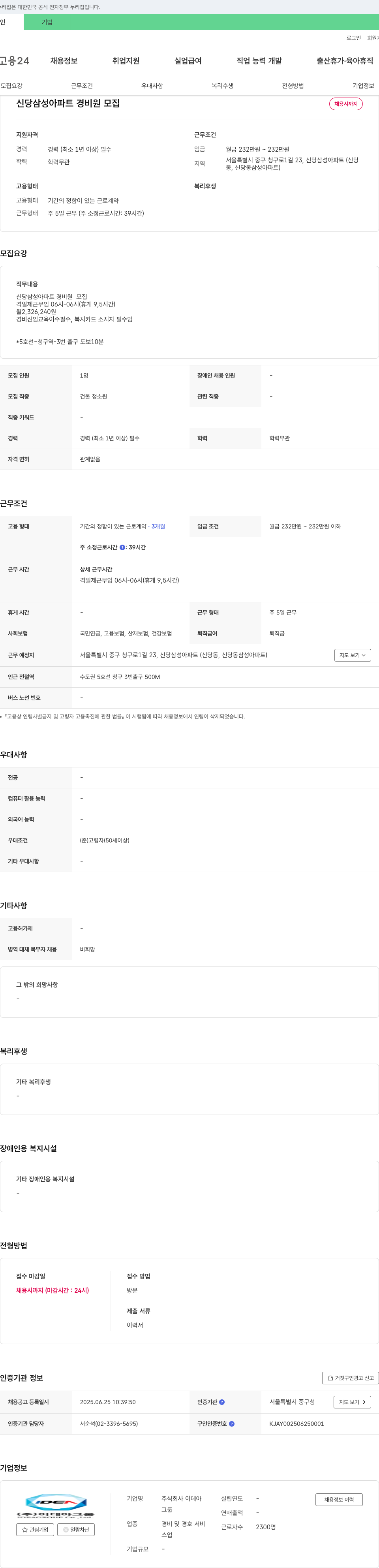Screen dimensions: 379x1568
Task: Click the block icon on 열람차단
Action: tap(66, 1529)
